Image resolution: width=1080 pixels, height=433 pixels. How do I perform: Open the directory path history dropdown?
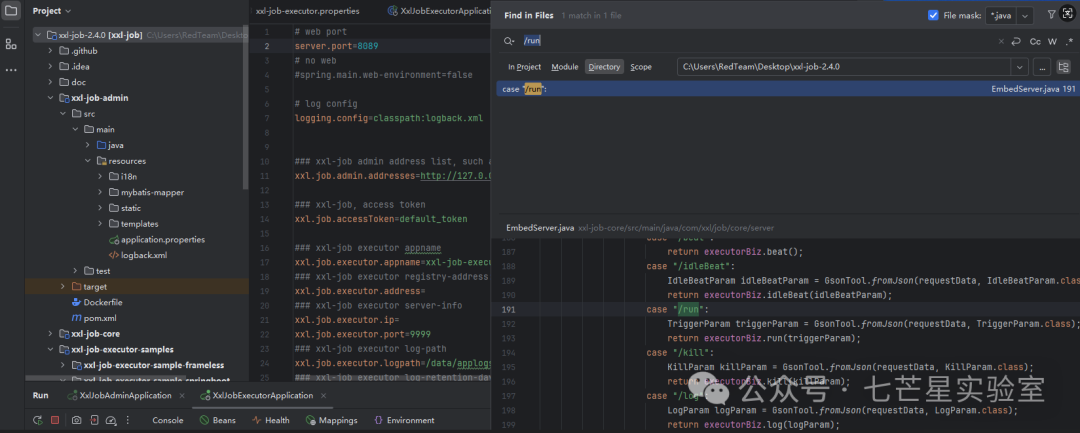[1019, 67]
